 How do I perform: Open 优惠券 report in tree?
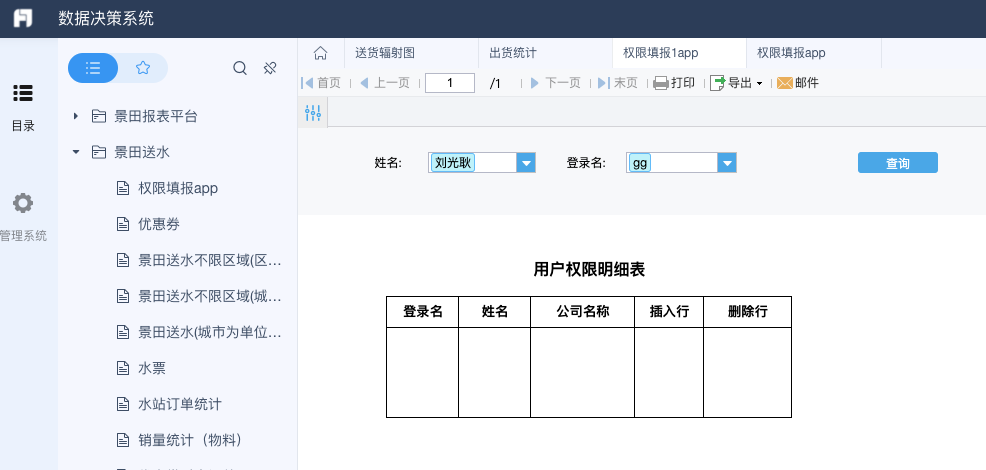click(x=158, y=224)
